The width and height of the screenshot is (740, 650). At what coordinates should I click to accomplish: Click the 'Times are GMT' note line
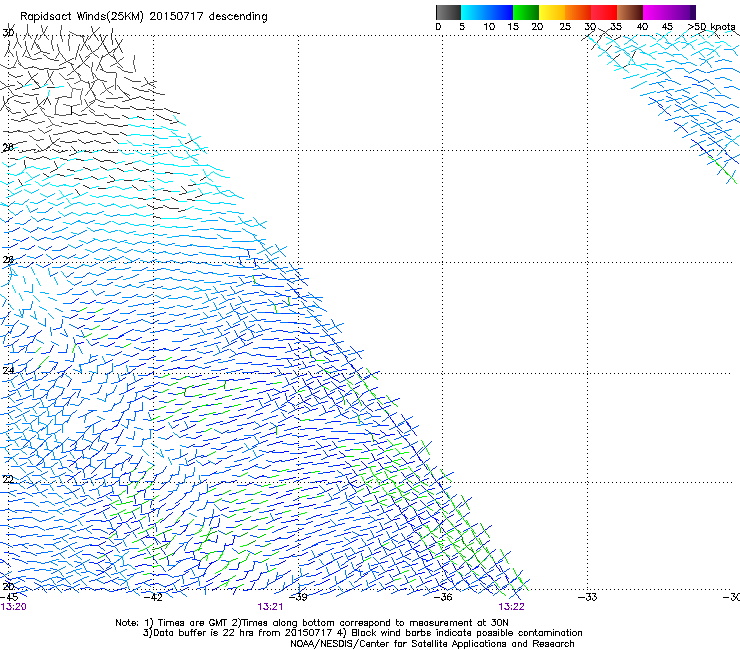point(312,623)
